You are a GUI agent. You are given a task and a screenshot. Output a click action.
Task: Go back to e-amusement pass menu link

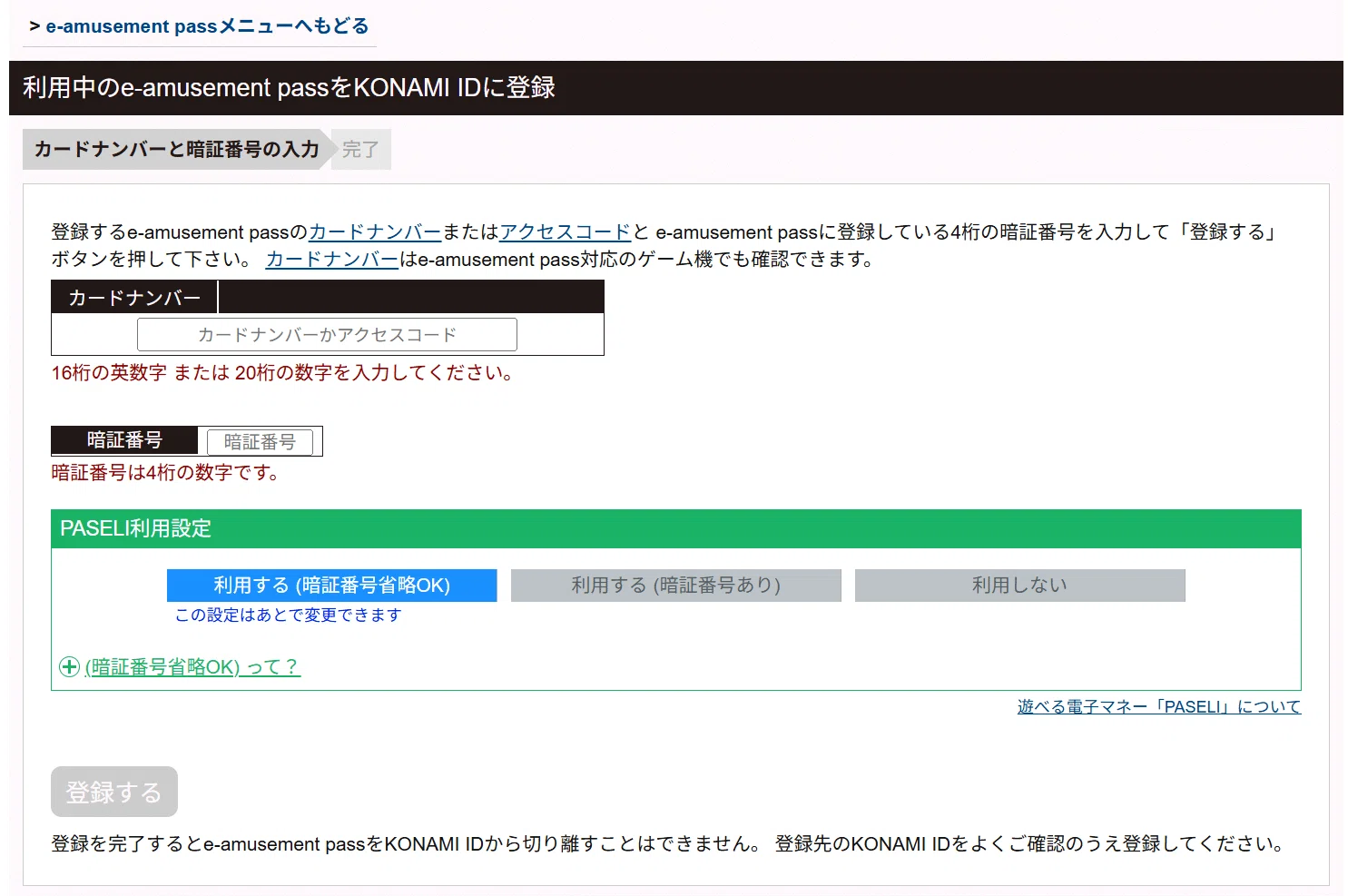pyautogui.click(x=207, y=26)
